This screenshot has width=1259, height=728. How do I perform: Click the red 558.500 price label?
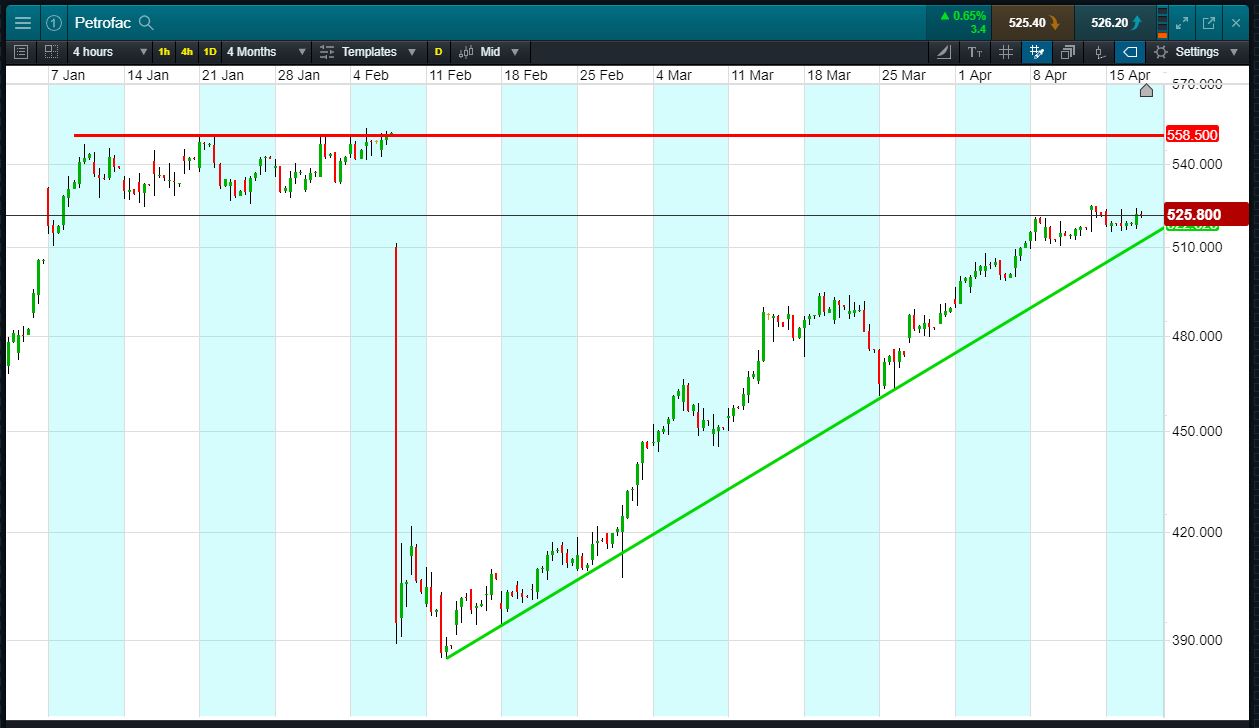pyautogui.click(x=1192, y=135)
